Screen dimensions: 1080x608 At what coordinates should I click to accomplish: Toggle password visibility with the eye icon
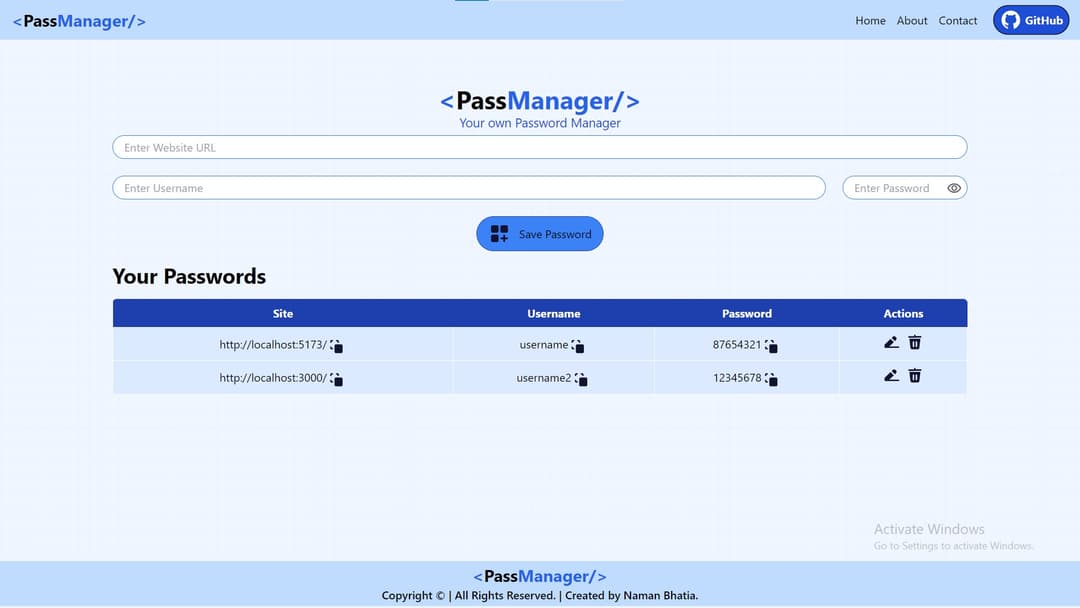tap(953, 187)
